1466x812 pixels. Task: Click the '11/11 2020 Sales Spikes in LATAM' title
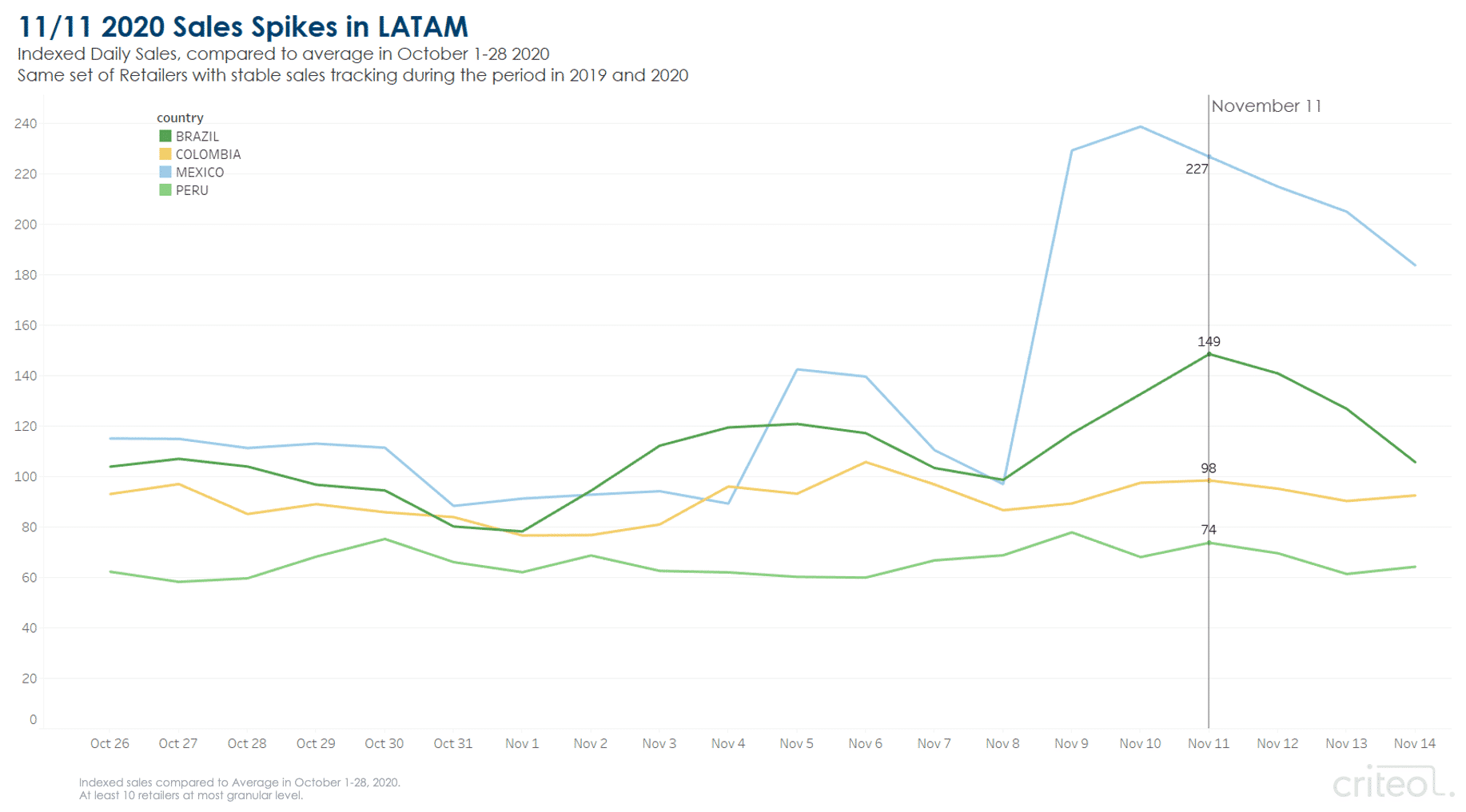pos(243,26)
